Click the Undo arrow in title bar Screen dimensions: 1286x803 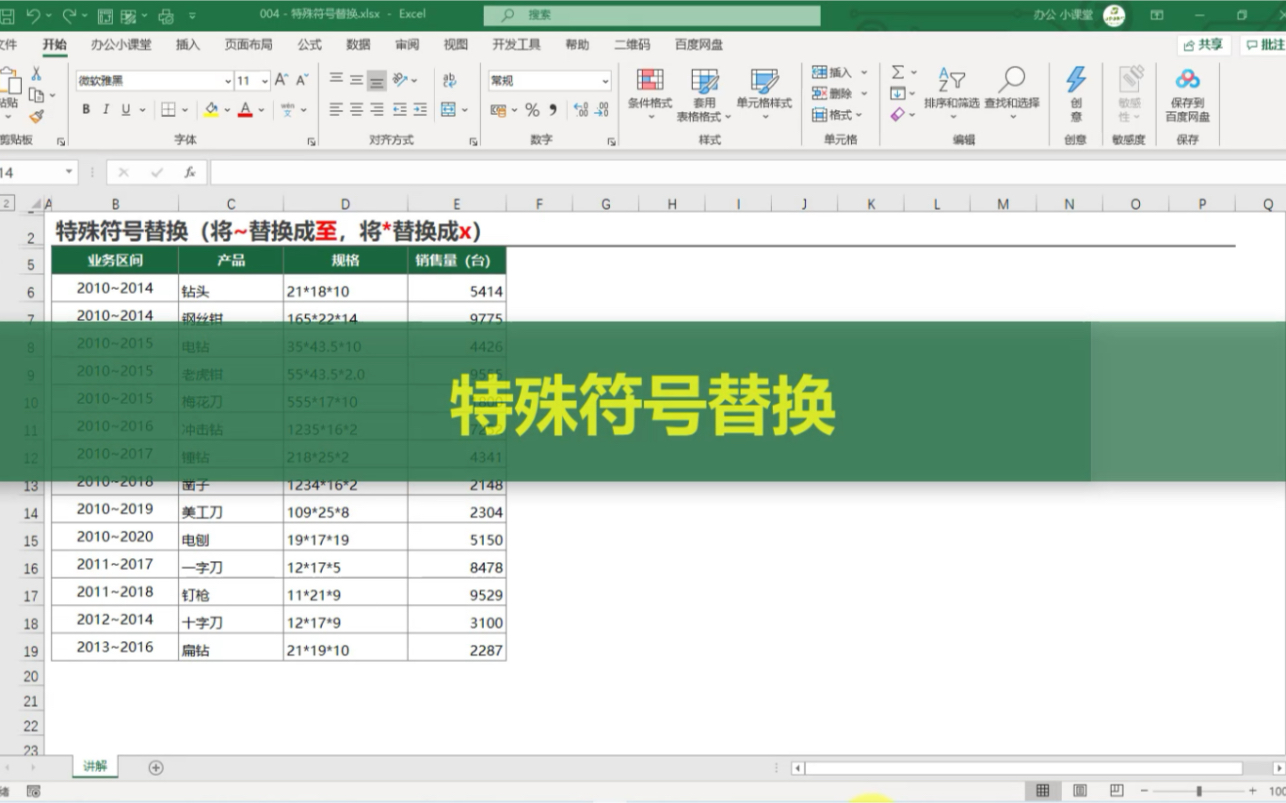coord(34,15)
